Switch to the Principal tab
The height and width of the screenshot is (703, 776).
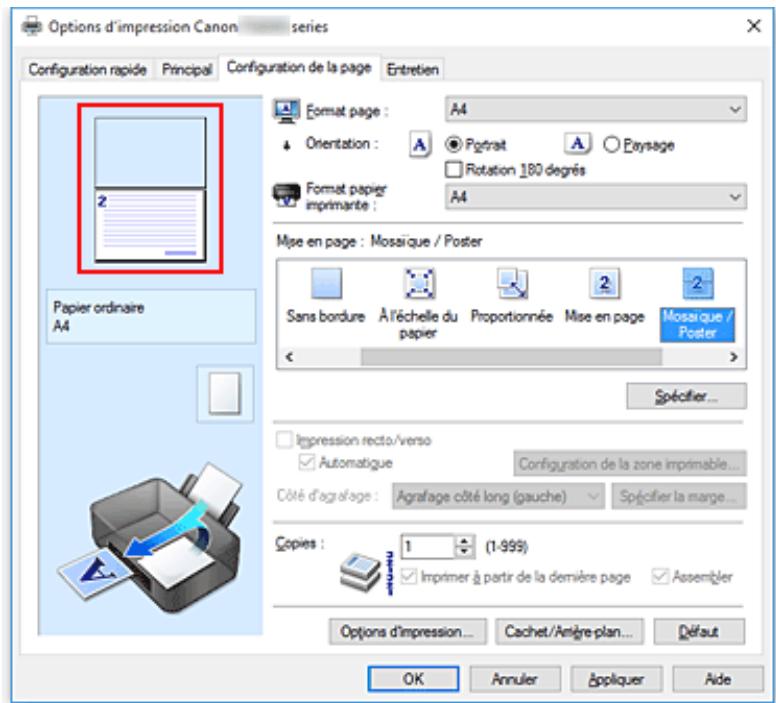[187, 69]
